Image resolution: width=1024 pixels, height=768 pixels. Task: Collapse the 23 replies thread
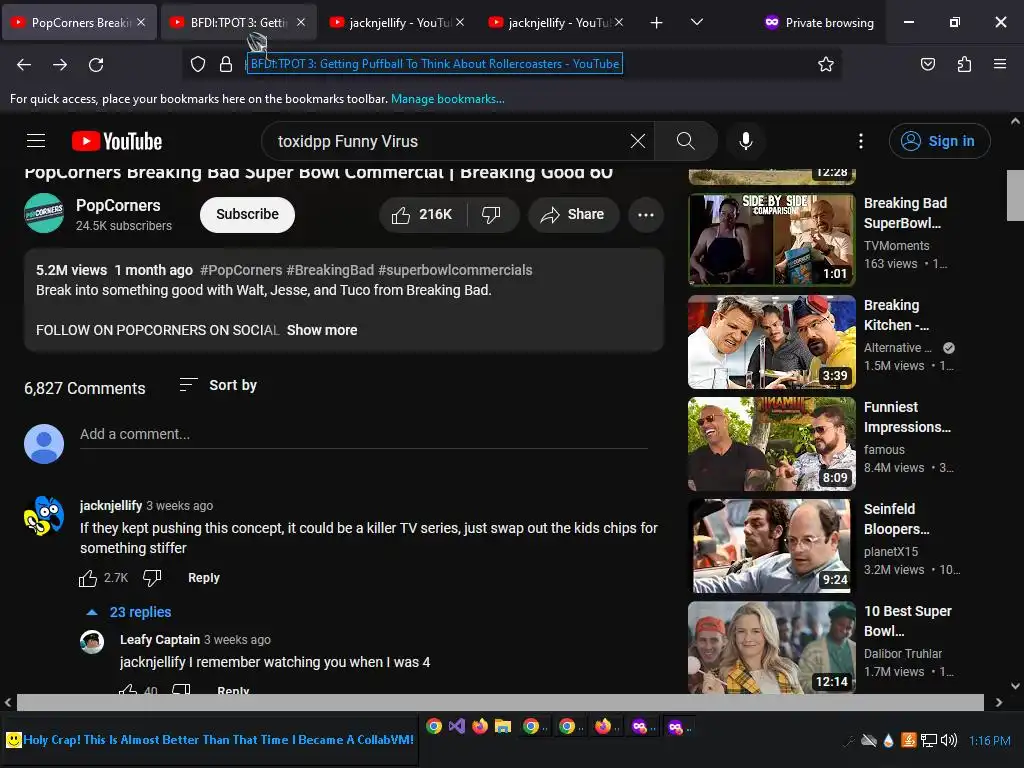point(129,613)
